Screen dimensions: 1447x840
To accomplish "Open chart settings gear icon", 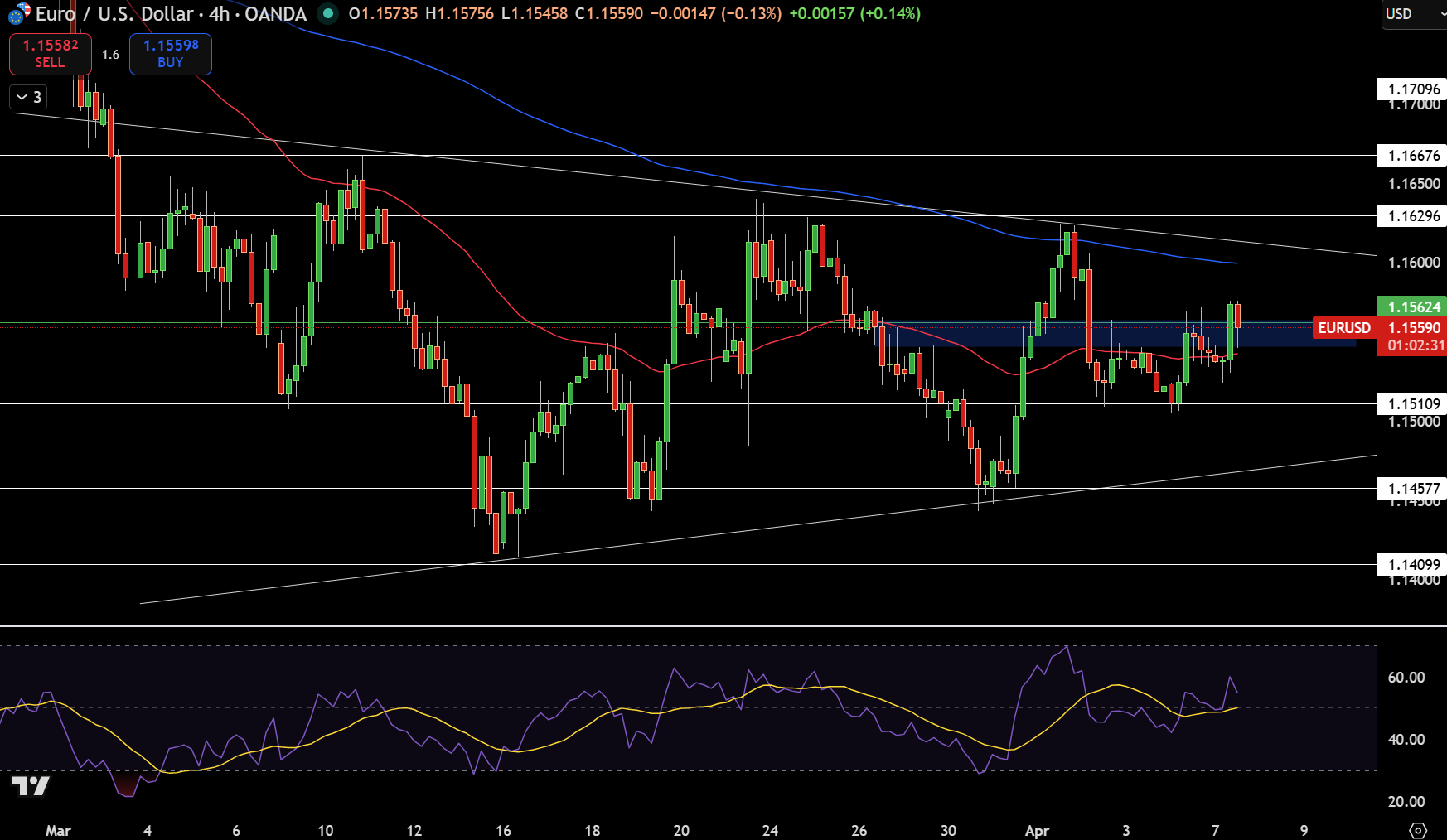I will click(x=1418, y=830).
